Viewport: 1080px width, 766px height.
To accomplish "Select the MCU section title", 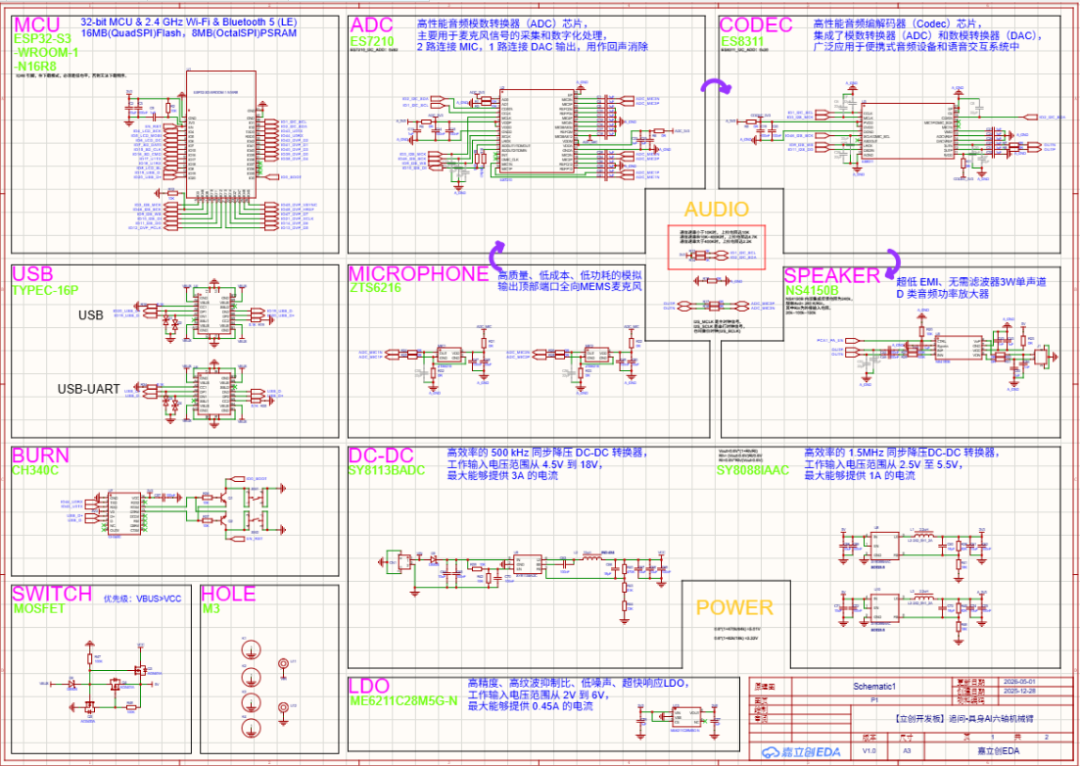I will click(x=37, y=25).
